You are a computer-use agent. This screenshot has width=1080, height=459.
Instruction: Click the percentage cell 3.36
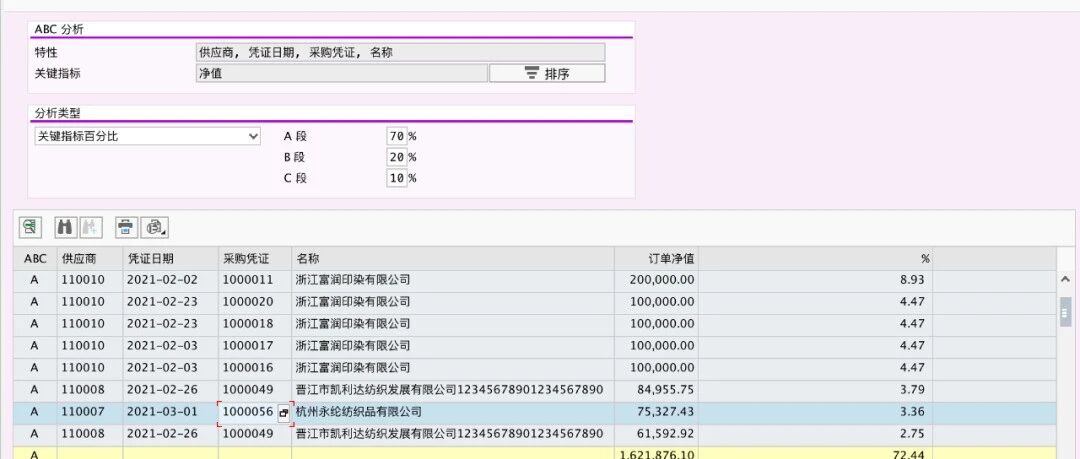coord(816,412)
